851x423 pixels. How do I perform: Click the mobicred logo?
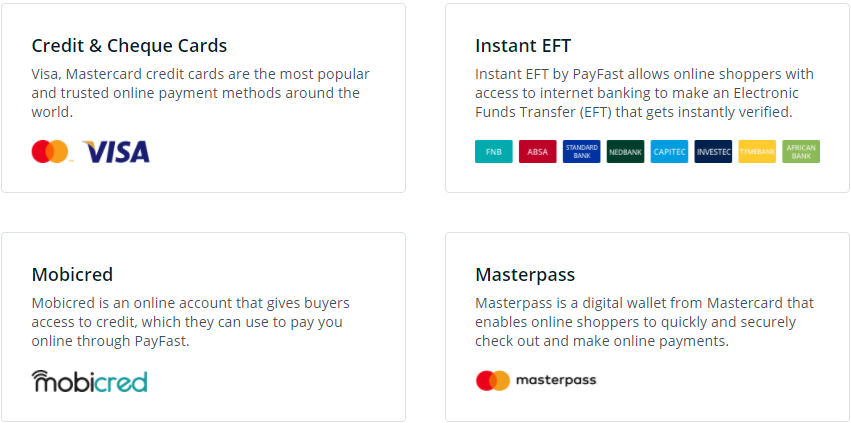(x=90, y=381)
